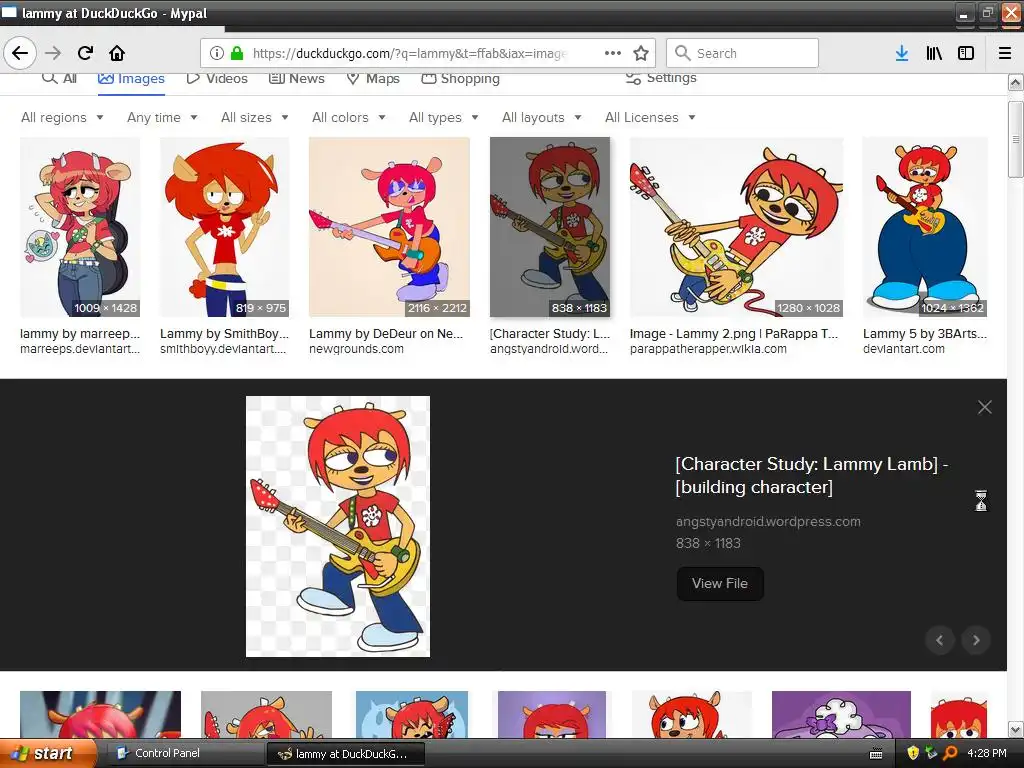1024x768 pixels.
Task: Expand the All layouts filter
Action: pyautogui.click(x=541, y=118)
